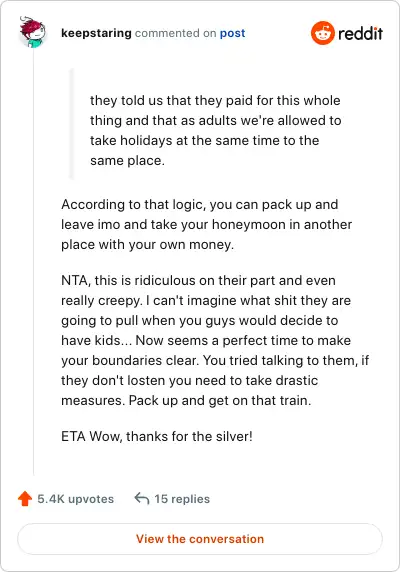Click the orange Reddit Snoo logo icon
The image size is (400, 572).
pyautogui.click(x=323, y=33)
